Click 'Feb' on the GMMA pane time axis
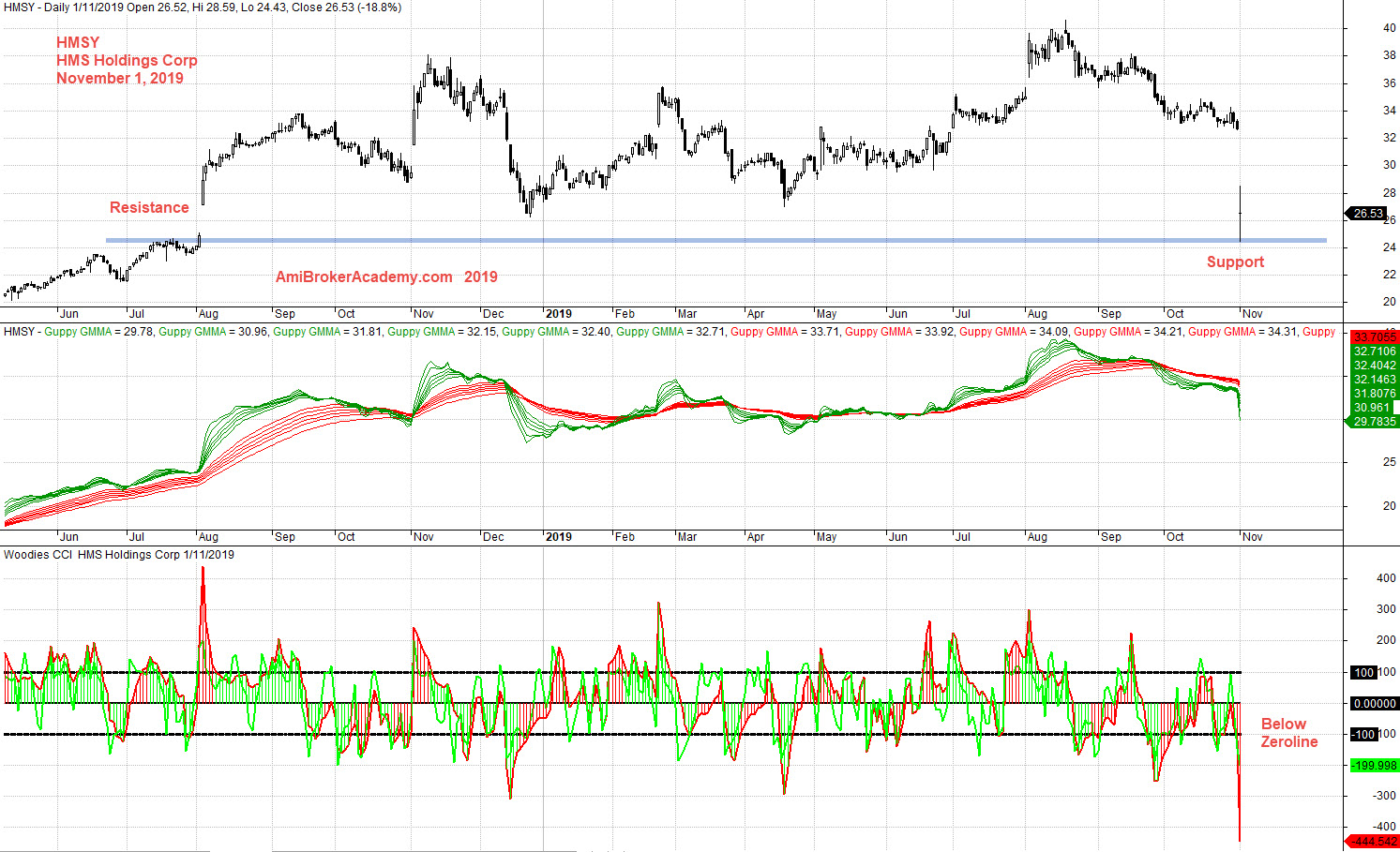Viewport: 1400px width, 852px height. 625,537
